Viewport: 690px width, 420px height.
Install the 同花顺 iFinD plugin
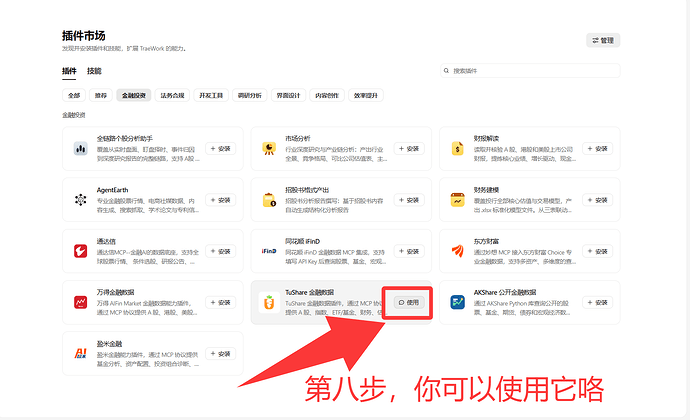pyautogui.click(x=409, y=251)
